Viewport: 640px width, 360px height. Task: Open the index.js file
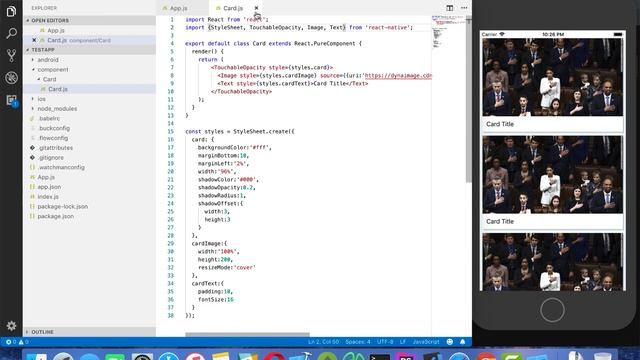pos(48,197)
